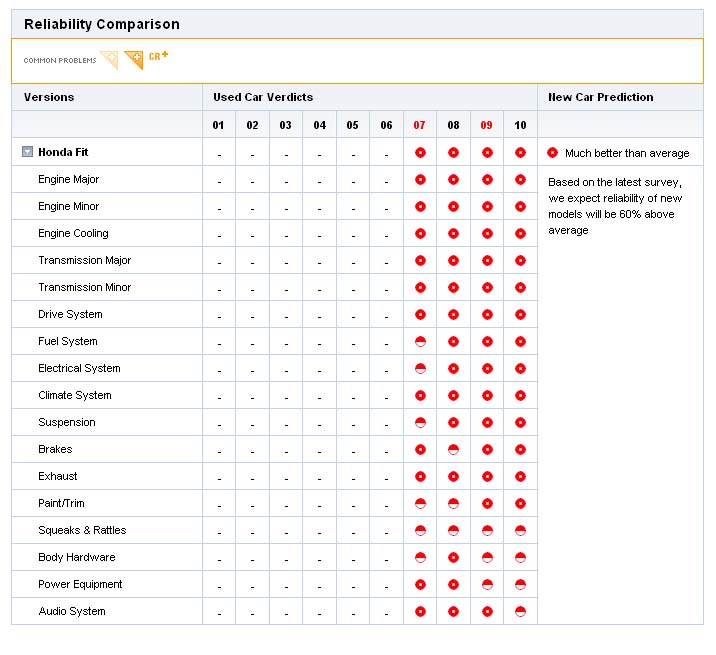Click the Transmission Minor row label
Viewport: 716px width, 655px height.
[84, 287]
